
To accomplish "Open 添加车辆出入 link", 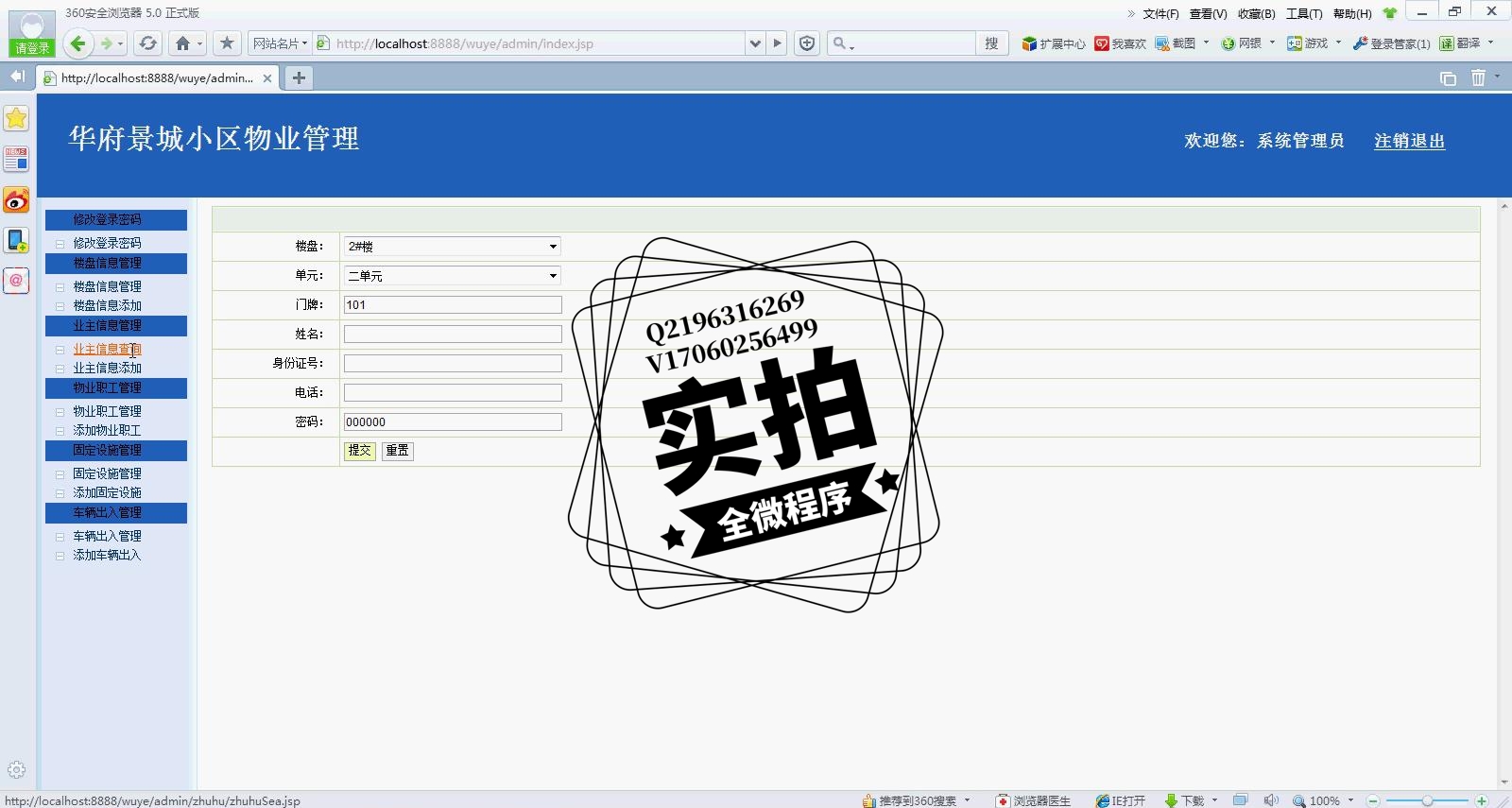I will point(107,555).
